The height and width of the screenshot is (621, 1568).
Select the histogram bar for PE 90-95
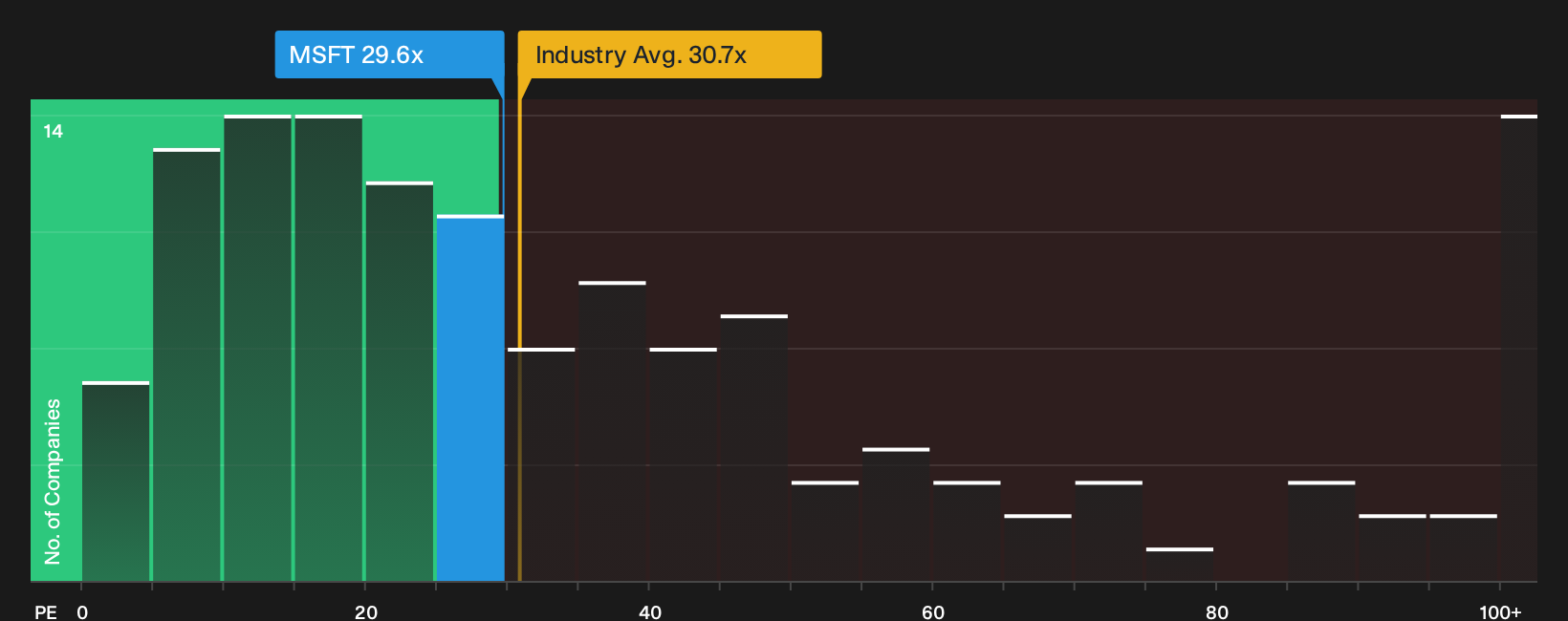1392,548
